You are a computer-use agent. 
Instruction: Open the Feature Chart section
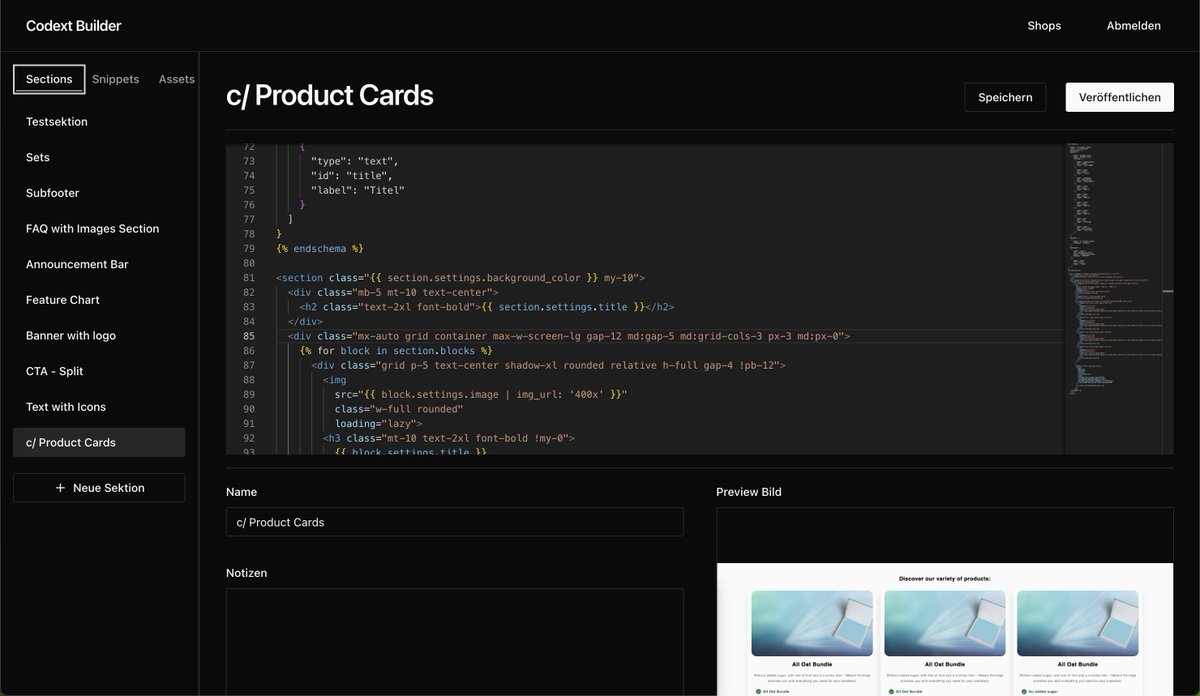[99, 300]
